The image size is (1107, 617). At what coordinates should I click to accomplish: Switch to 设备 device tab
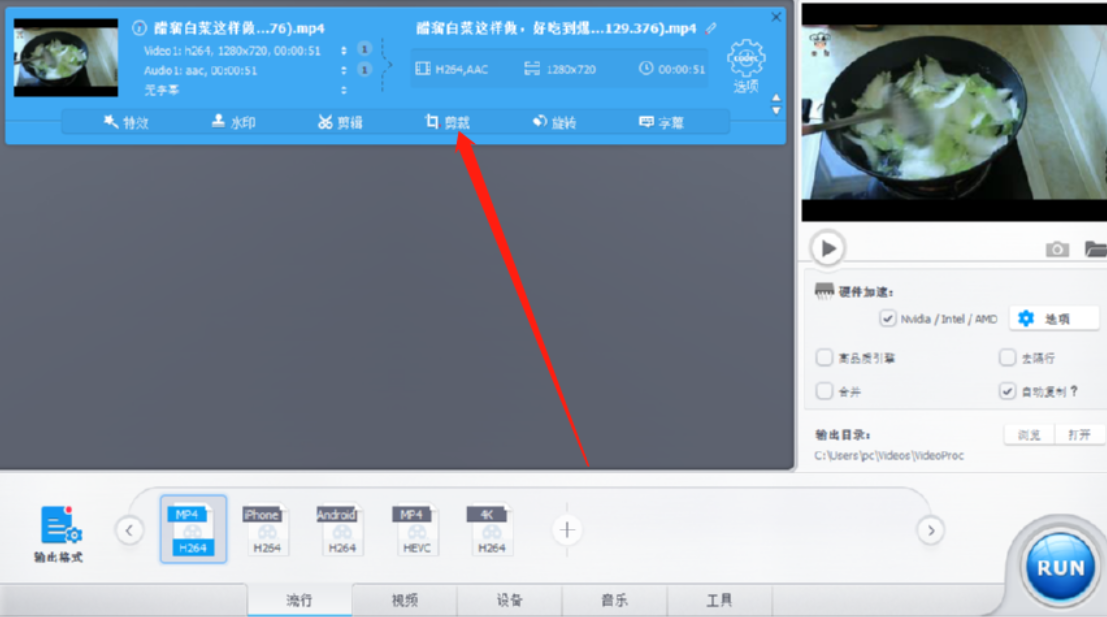[510, 600]
